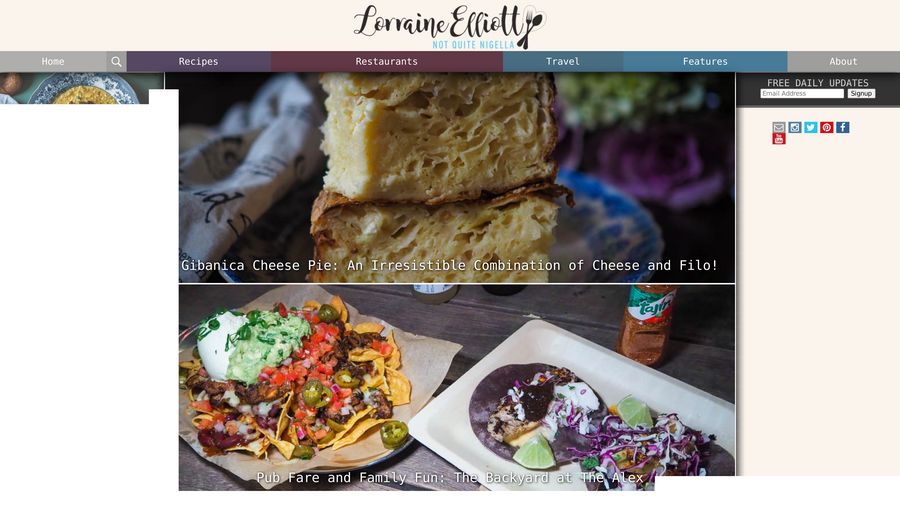Open the Gibanica Cheese Pie article title
The width and height of the screenshot is (900, 506).
click(x=449, y=266)
